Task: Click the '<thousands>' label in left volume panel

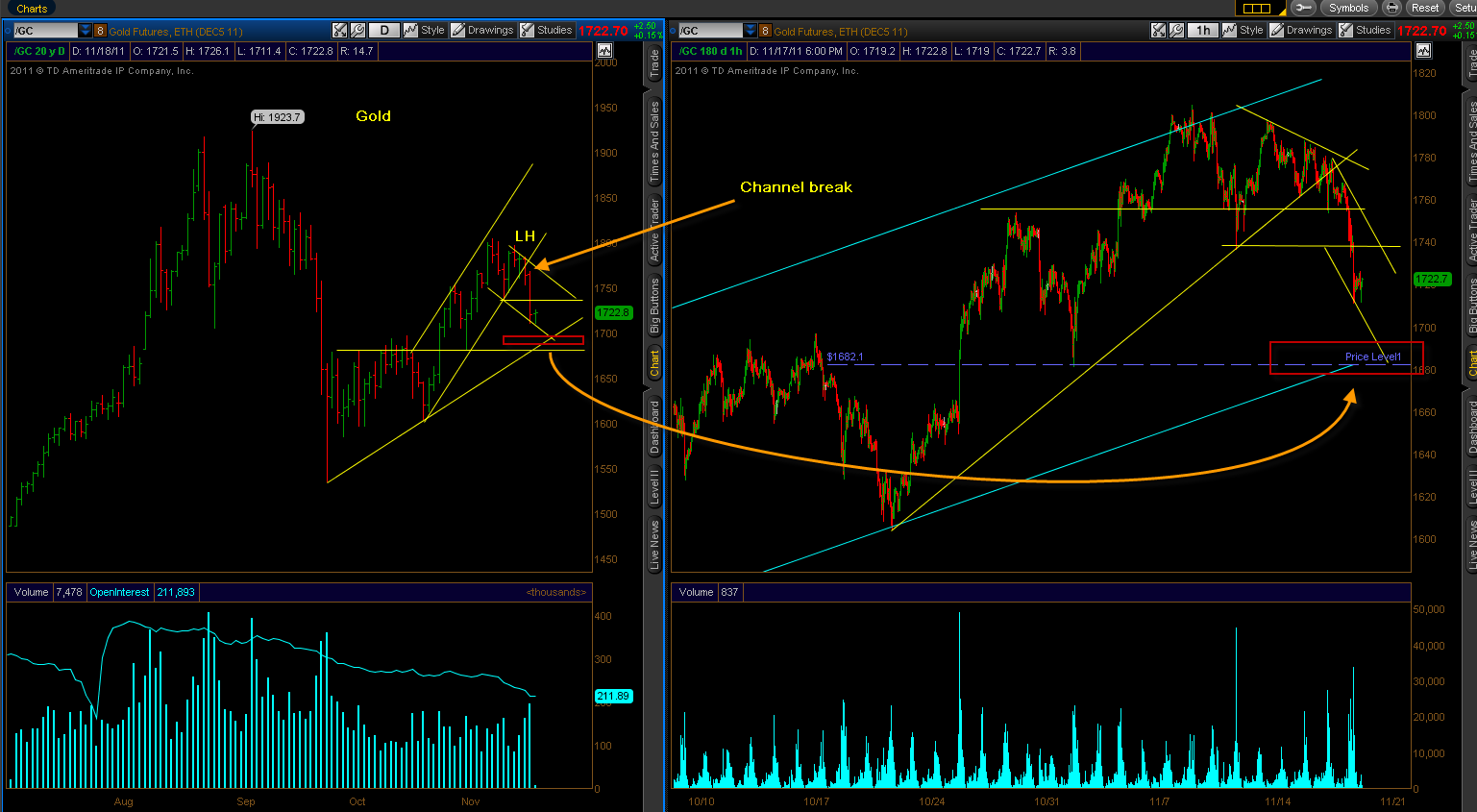Action: [555, 592]
